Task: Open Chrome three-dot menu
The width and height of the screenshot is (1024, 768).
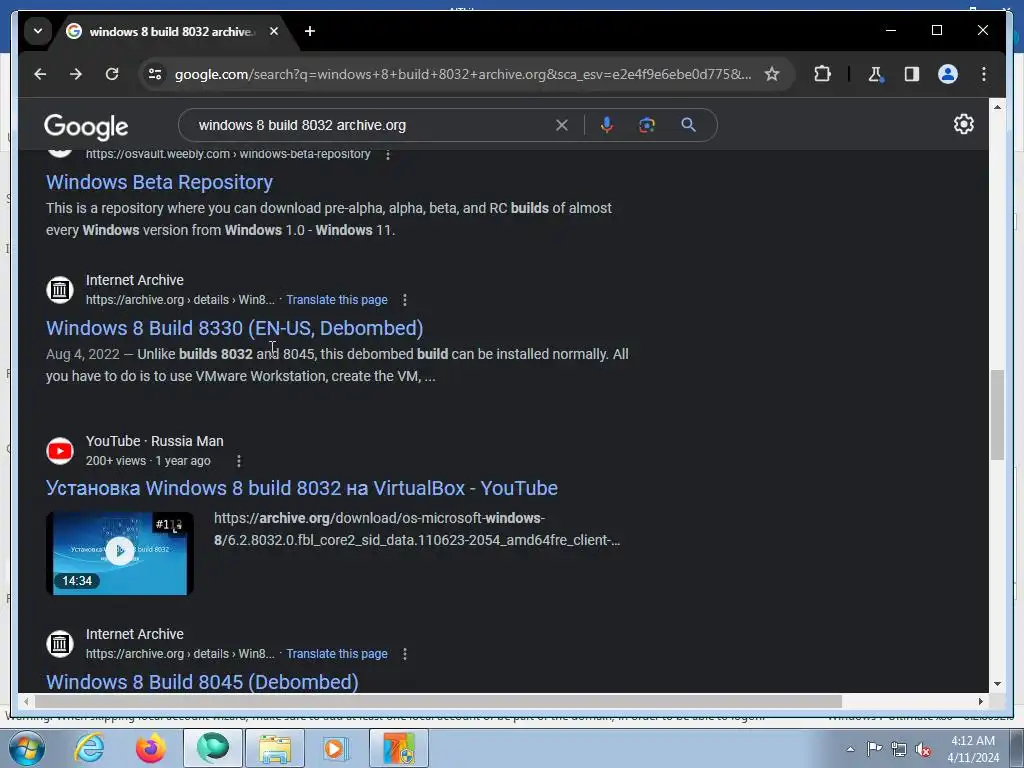Action: 984,74
